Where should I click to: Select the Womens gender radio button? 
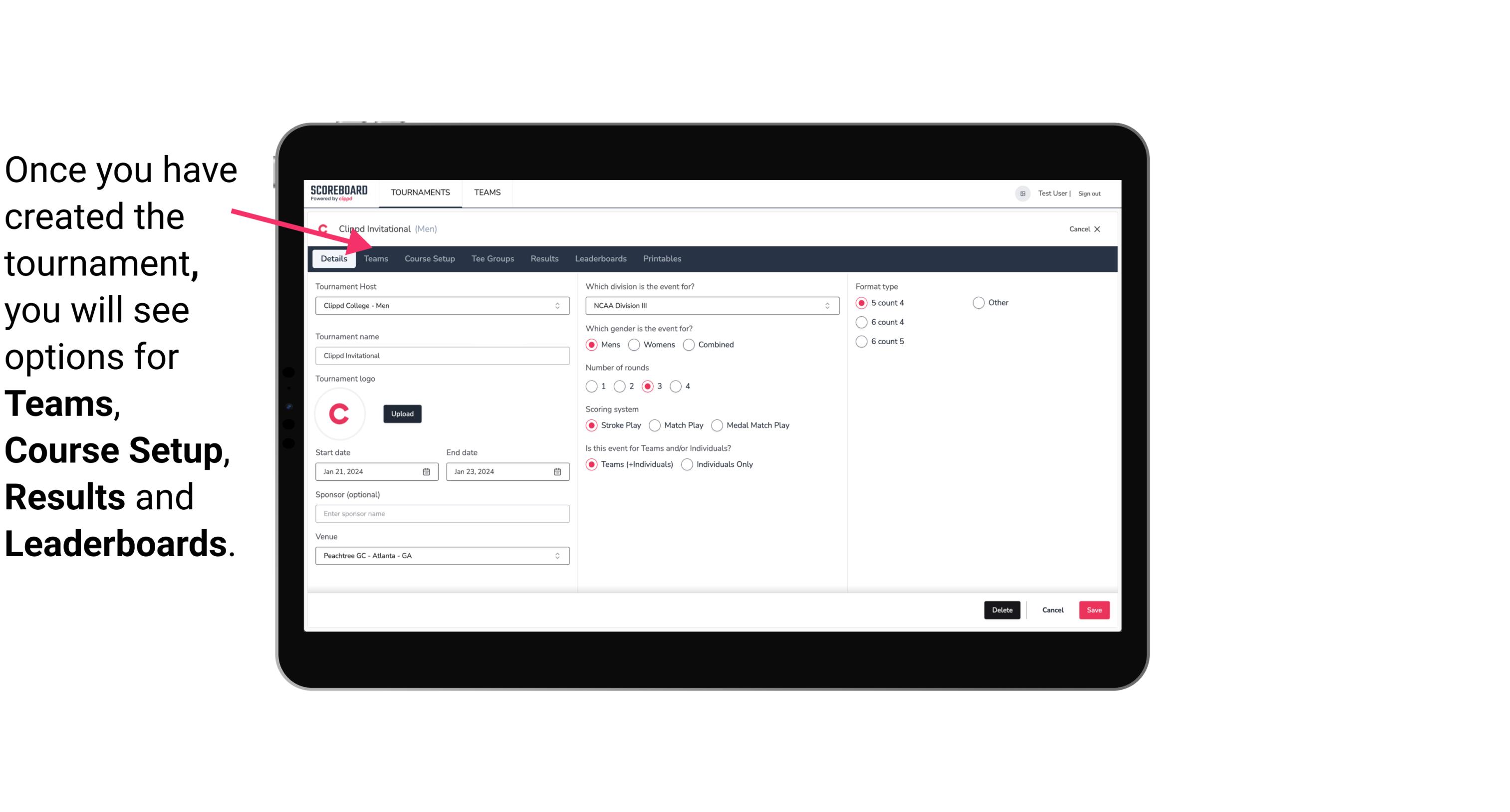tap(635, 344)
